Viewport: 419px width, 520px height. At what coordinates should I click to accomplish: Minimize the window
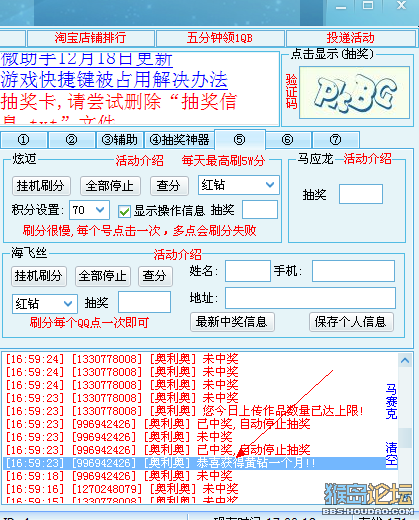[341, 7]
